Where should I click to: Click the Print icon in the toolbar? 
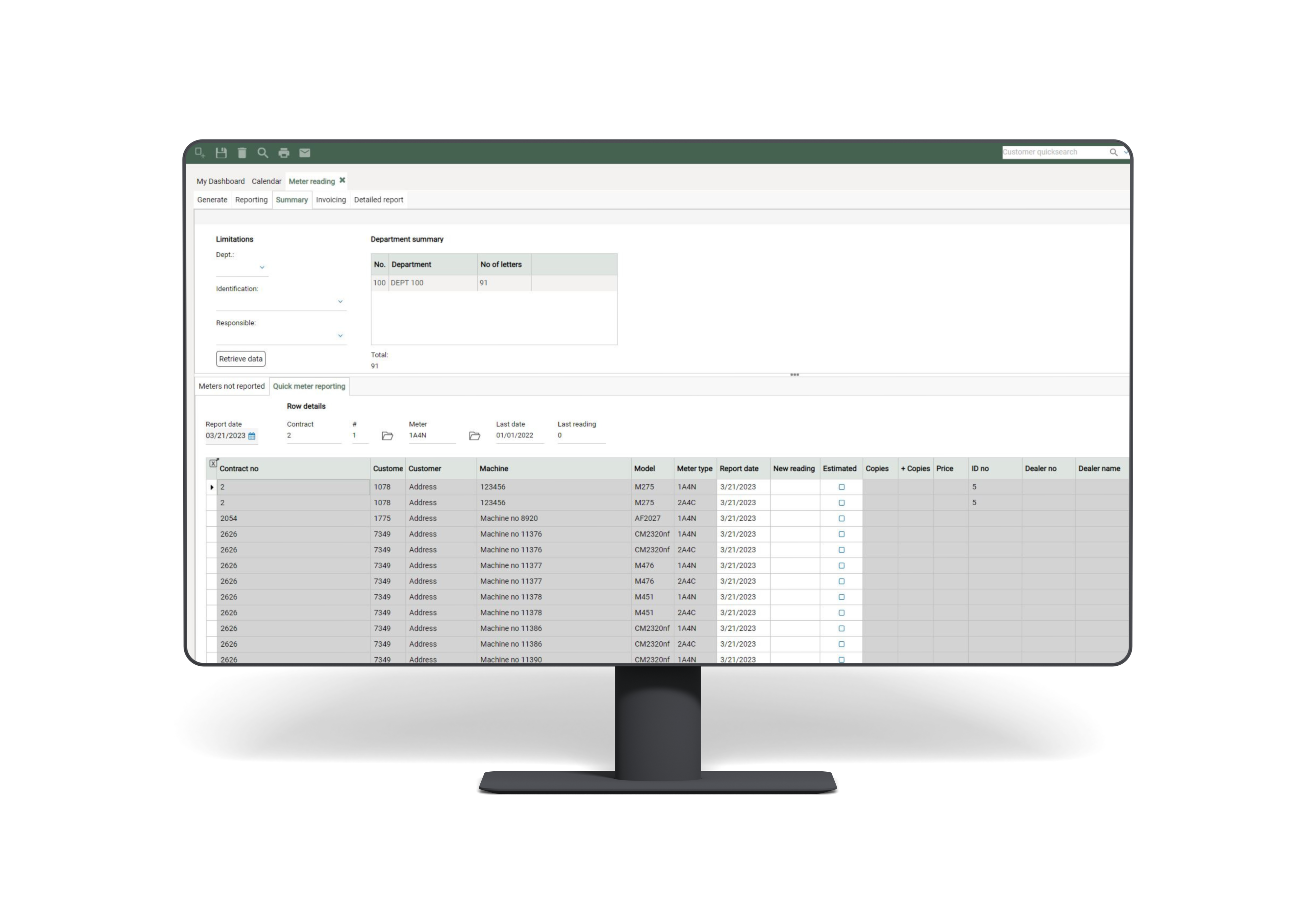pyautogui.click(x=284, y=152)
